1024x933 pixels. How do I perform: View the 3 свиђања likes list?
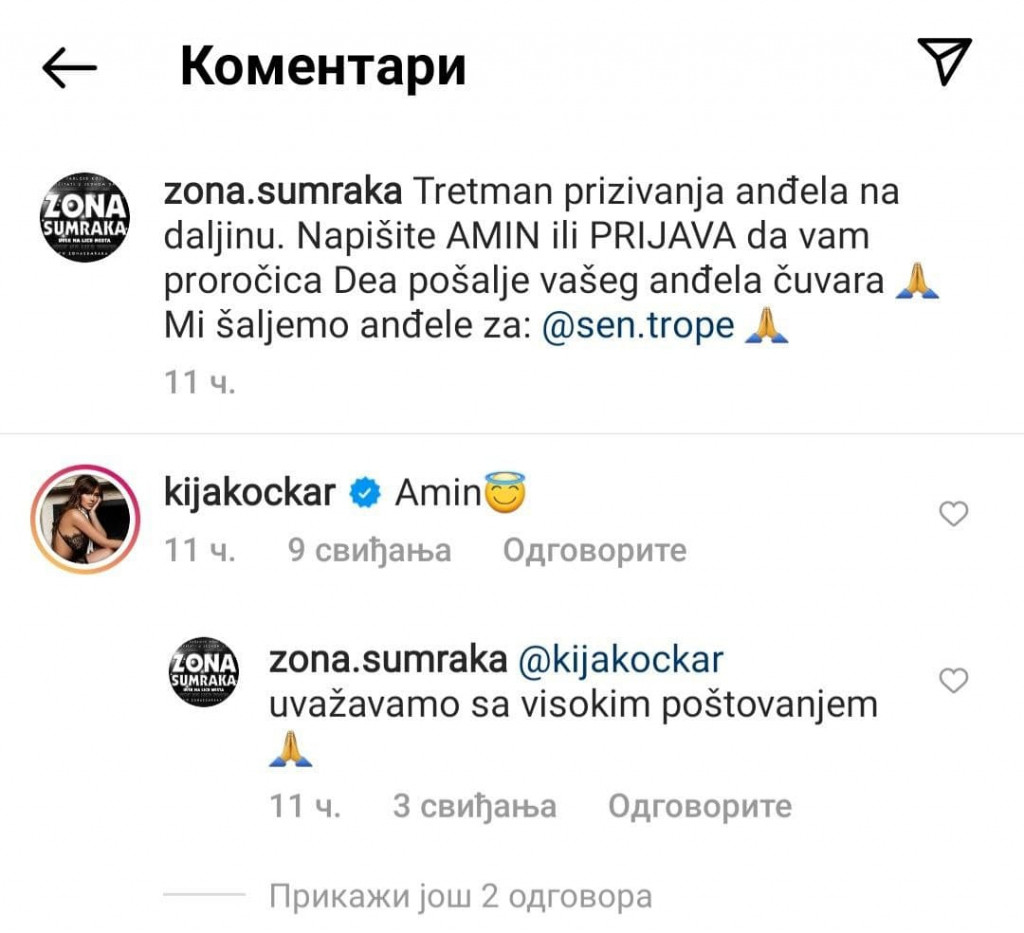(x=475, y=806)
